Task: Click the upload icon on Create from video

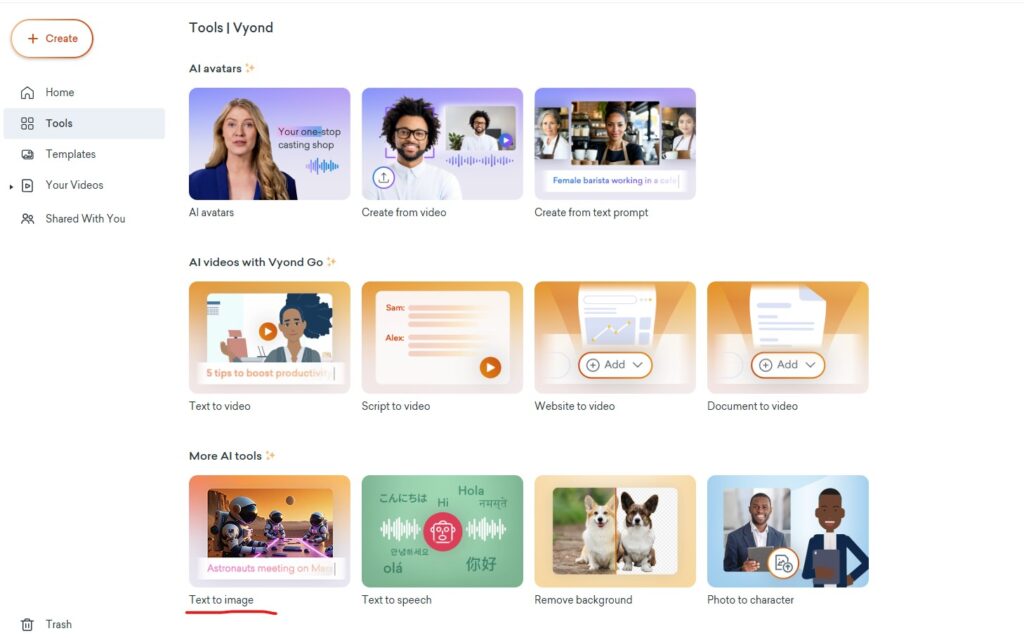Action: coord(383,177)
